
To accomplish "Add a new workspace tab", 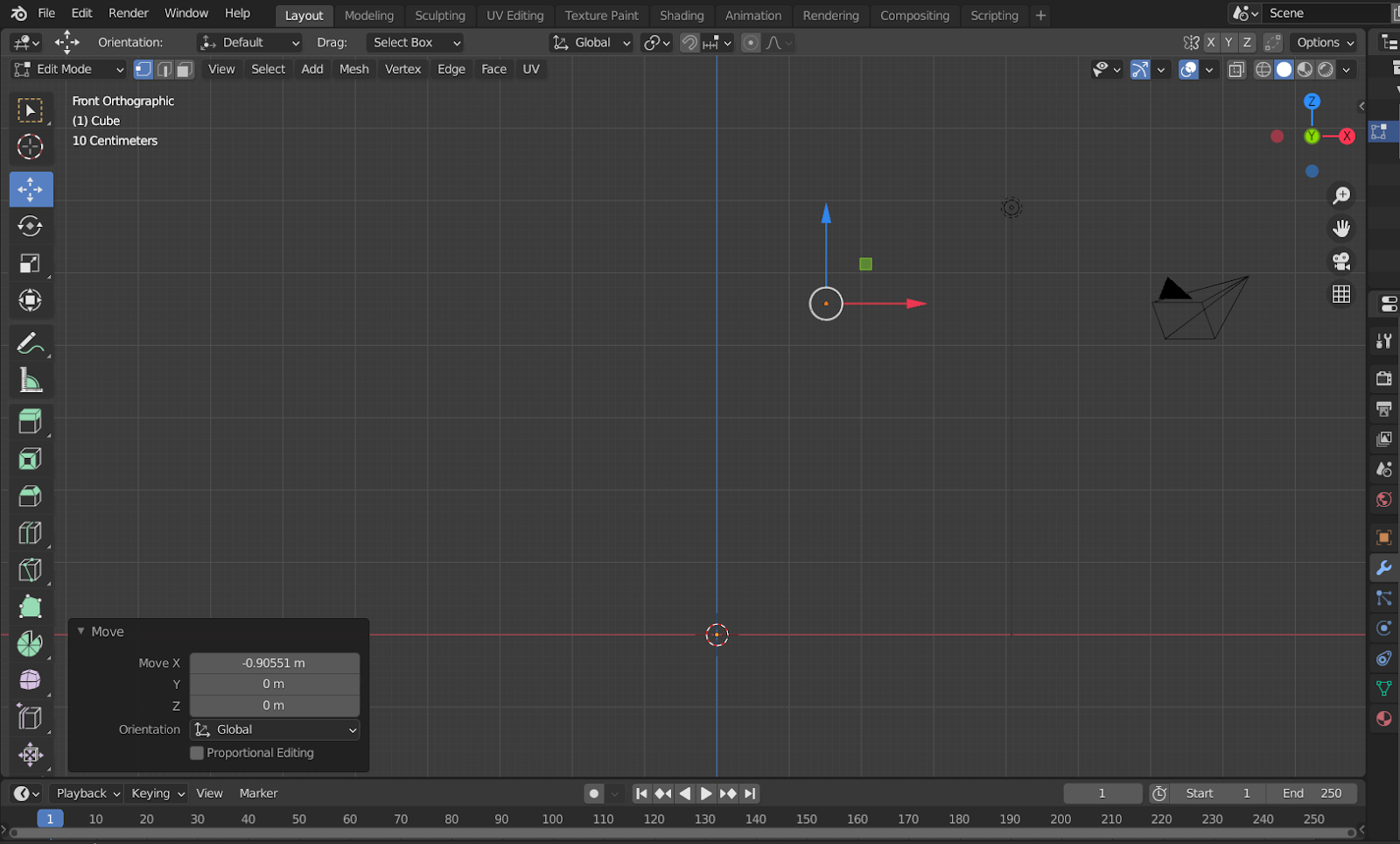I will pyautogui.click(x=1040, y=15).
